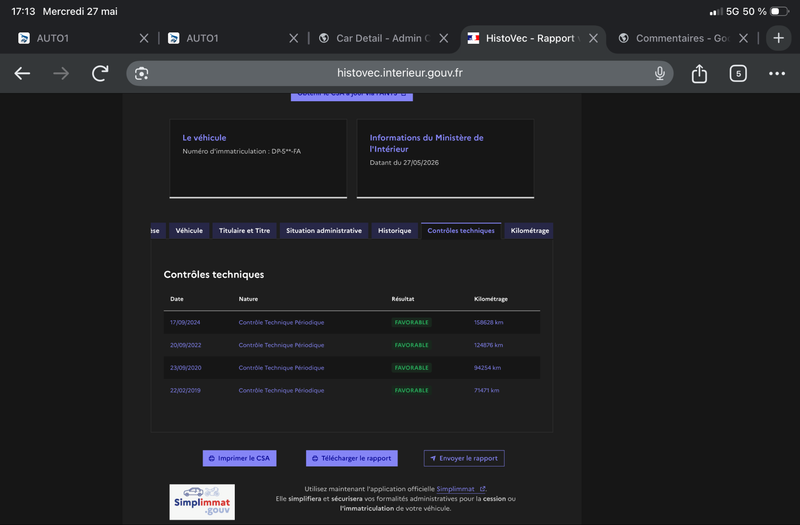Tap the microphone icon in address bar
This screenshot has height=525, width=800.
coord(660,73)
